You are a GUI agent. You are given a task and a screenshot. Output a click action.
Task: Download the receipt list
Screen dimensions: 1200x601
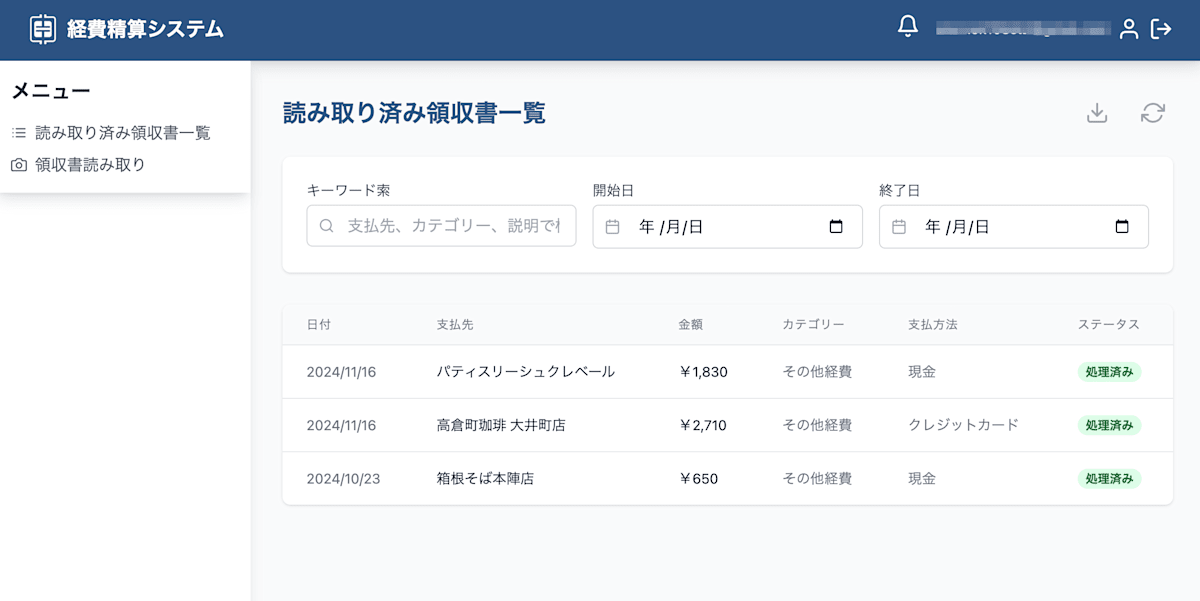tap(1097, 113)
